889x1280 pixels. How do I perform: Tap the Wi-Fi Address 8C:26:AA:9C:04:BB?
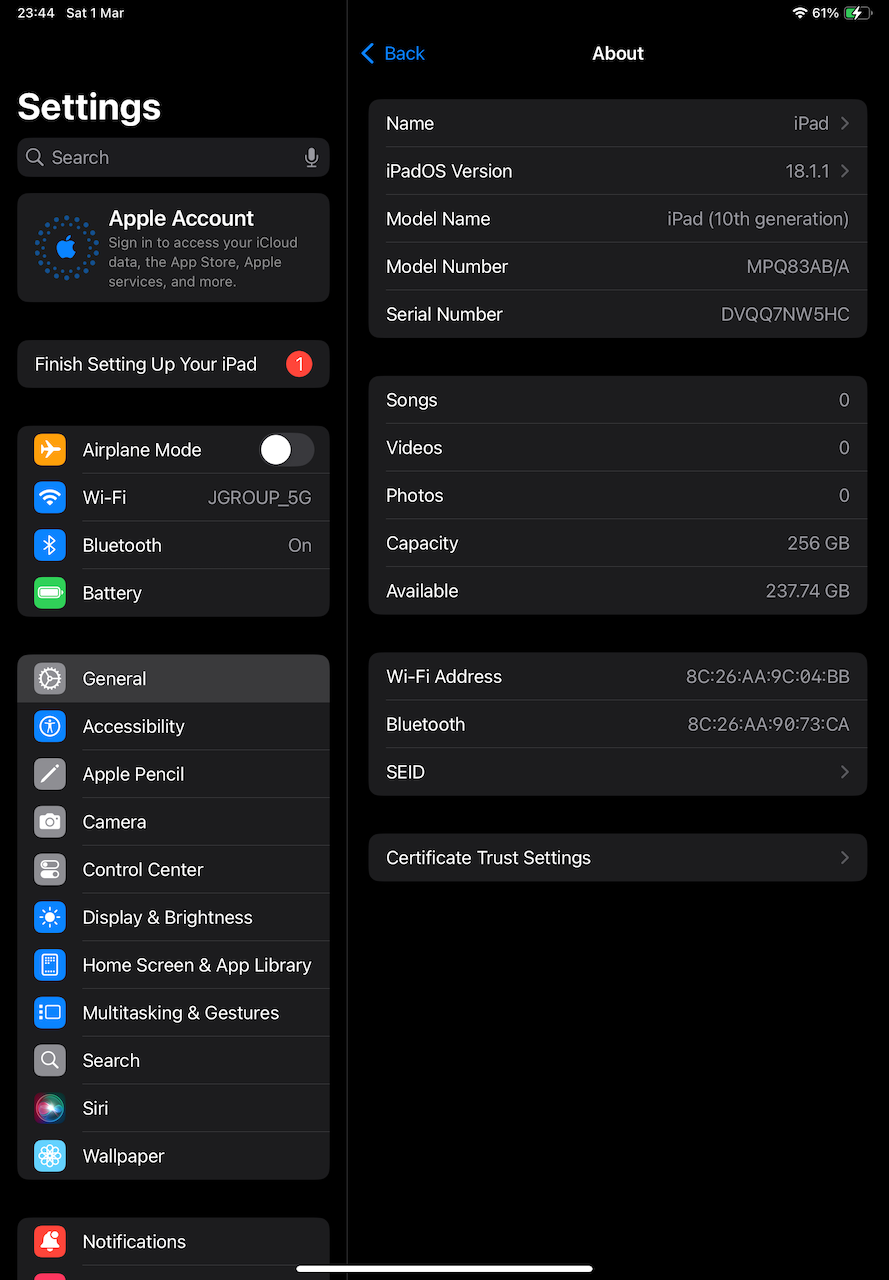click(768, 677)
